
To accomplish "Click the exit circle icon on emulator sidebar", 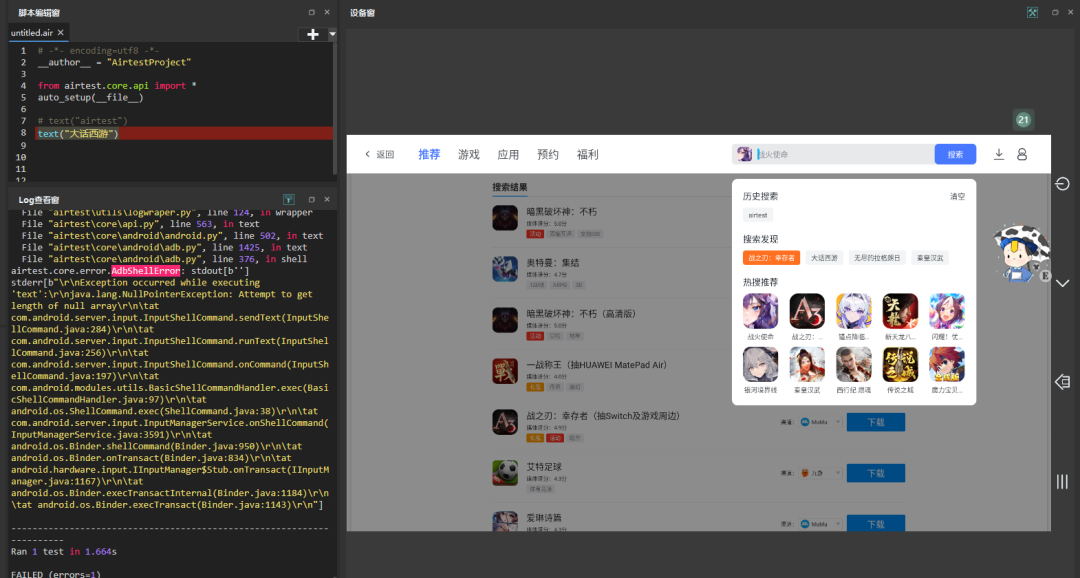I will [1062, 183].
